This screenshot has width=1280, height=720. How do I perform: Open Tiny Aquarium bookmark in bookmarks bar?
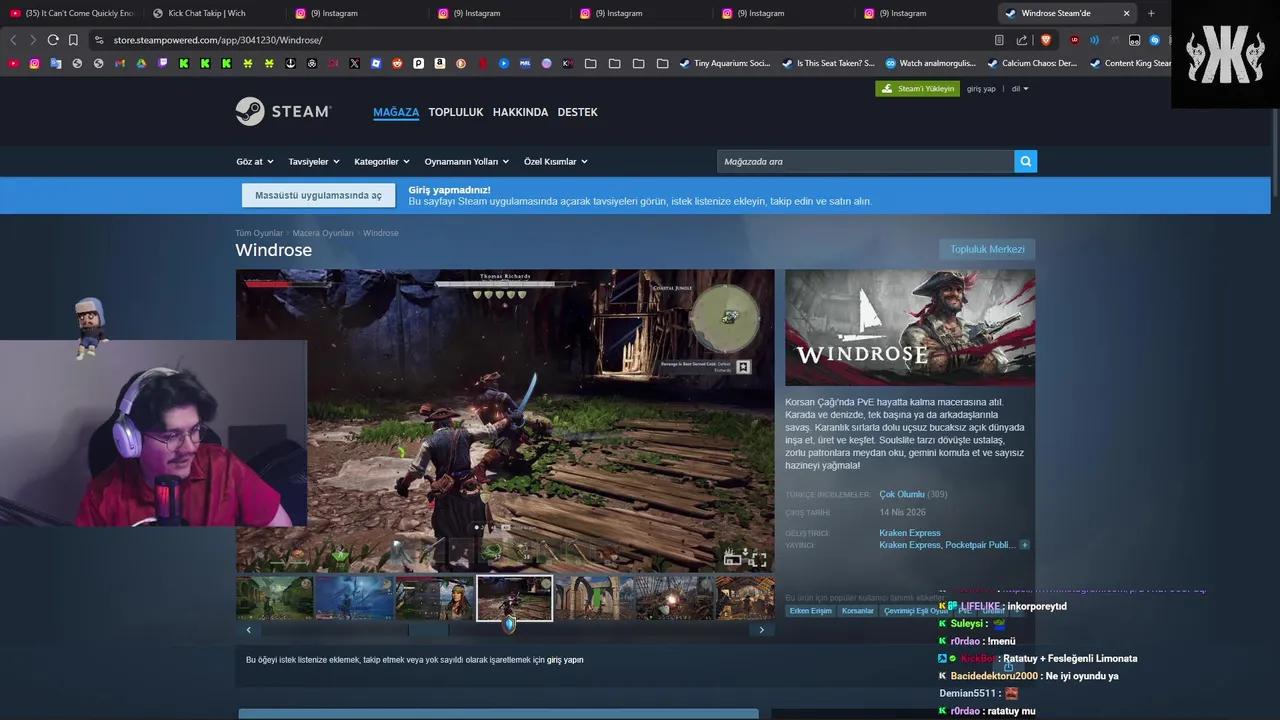point(725,63)
